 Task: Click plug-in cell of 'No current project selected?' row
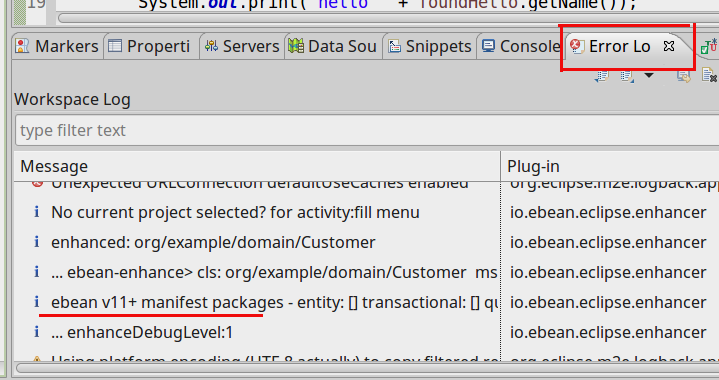(608, 213)
